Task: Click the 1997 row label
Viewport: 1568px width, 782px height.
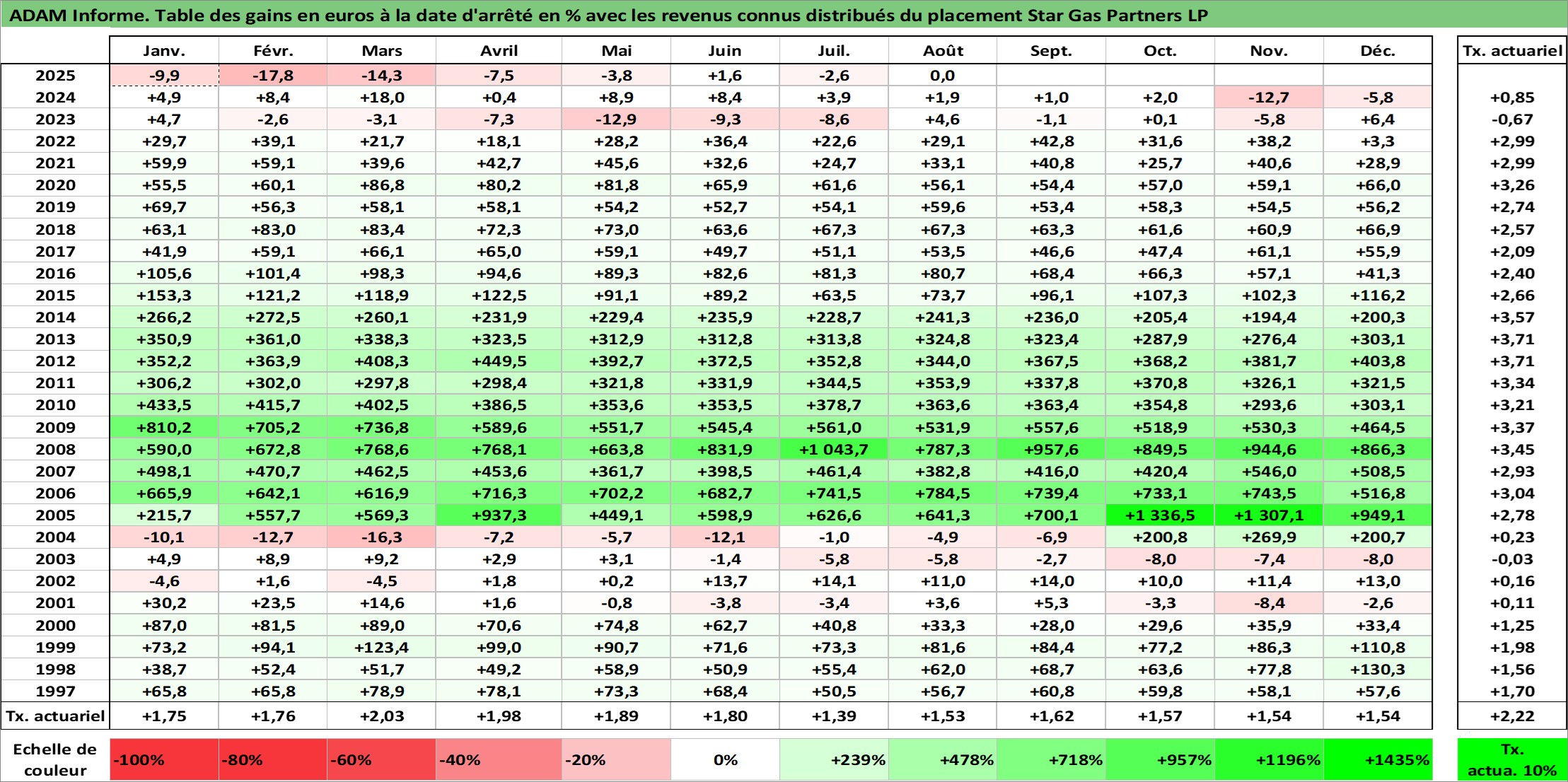Action: click(x=55, y=691)
